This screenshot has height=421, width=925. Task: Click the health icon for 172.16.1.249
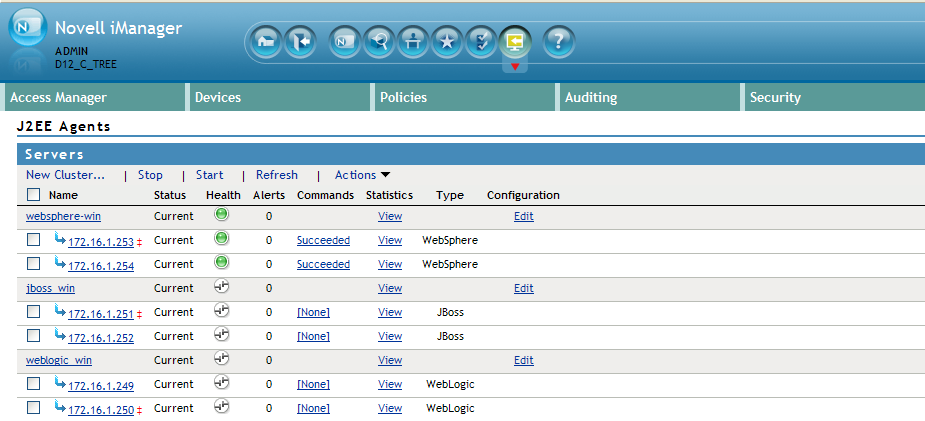click(x=221, y=383)
